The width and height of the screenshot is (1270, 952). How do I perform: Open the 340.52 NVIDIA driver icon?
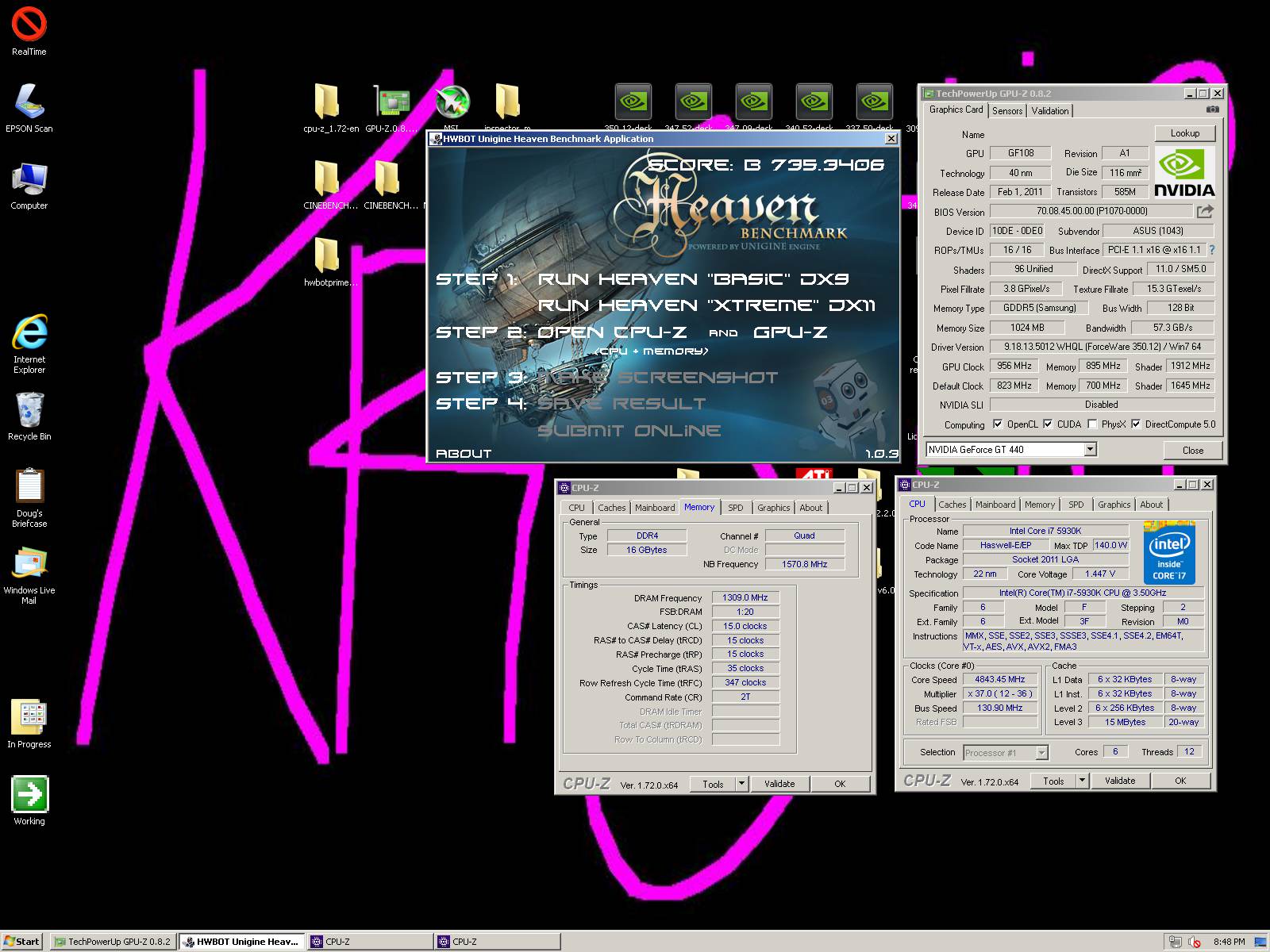[814, 102]
